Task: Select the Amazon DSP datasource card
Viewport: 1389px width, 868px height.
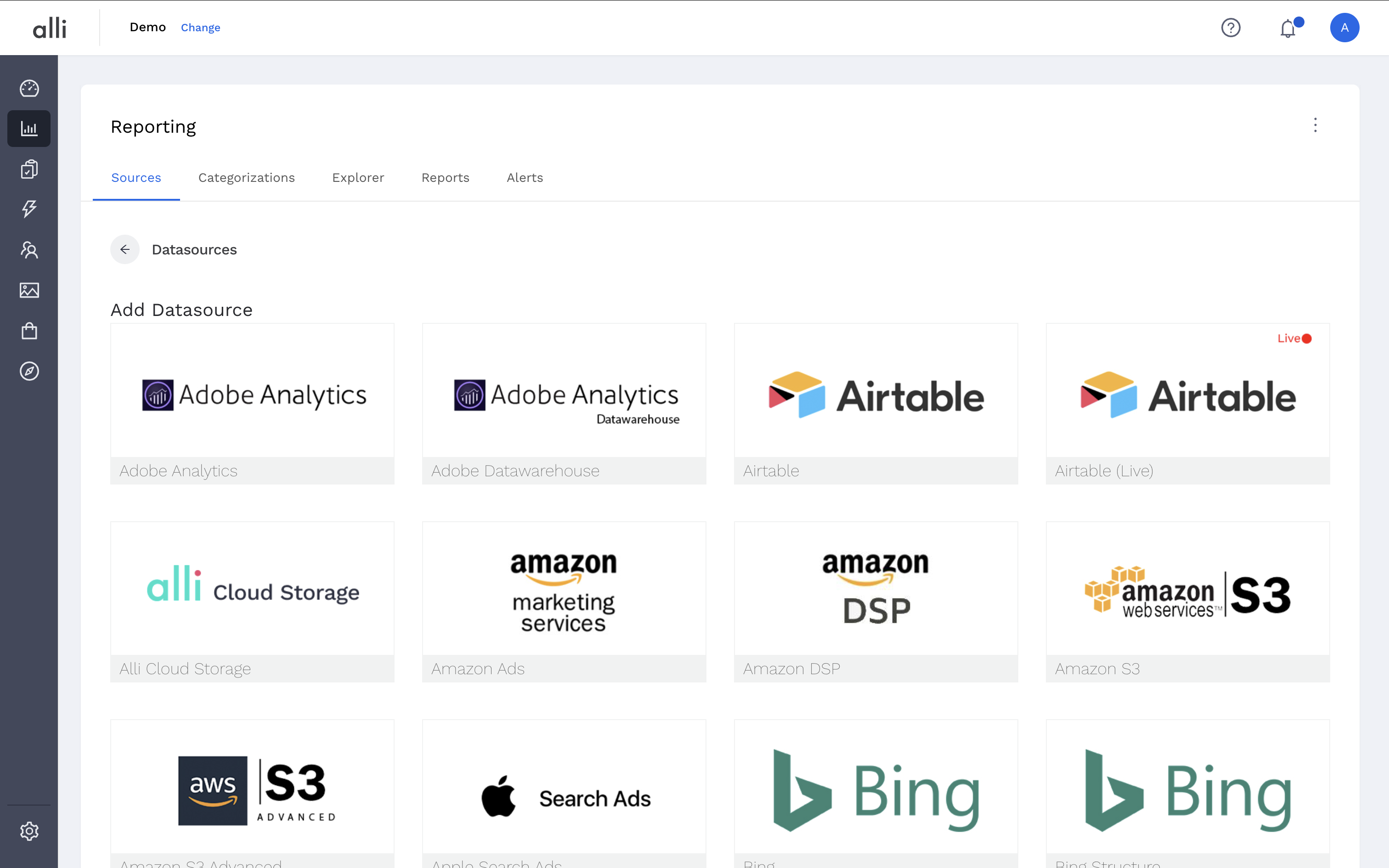Action: point(876,601)
